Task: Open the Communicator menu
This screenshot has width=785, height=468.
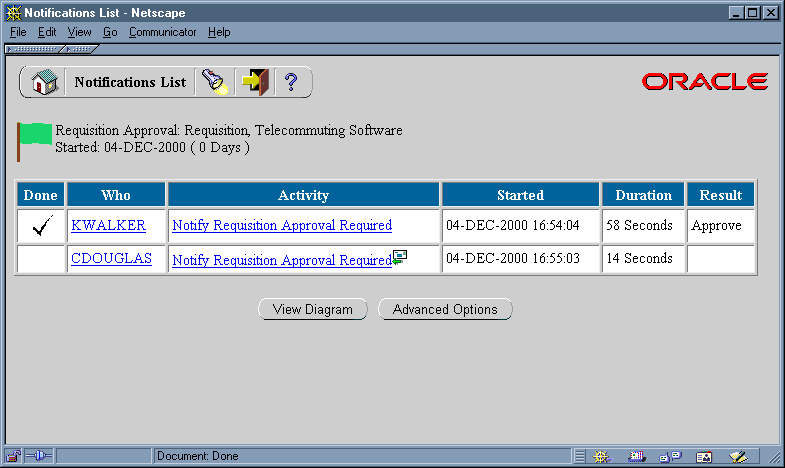Action: [x=162, y=32]
